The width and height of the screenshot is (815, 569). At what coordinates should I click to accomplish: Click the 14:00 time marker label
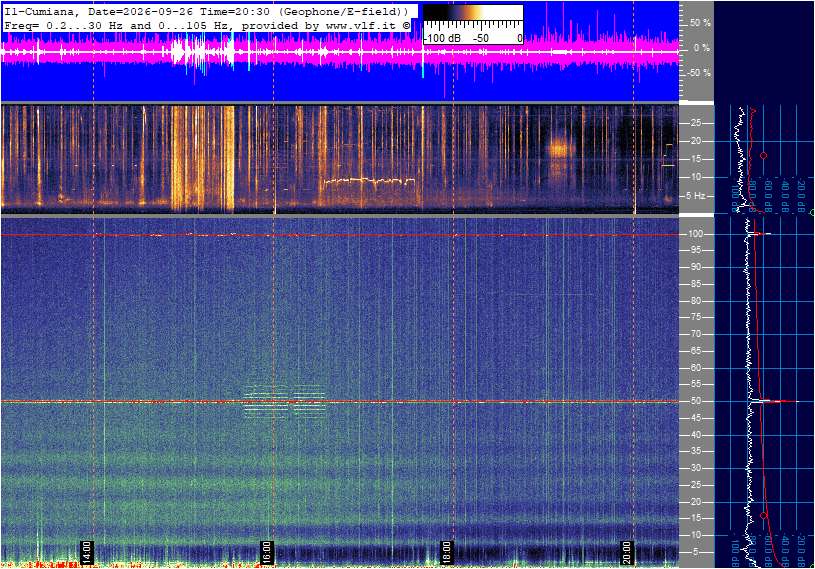[x=86, y=552]
